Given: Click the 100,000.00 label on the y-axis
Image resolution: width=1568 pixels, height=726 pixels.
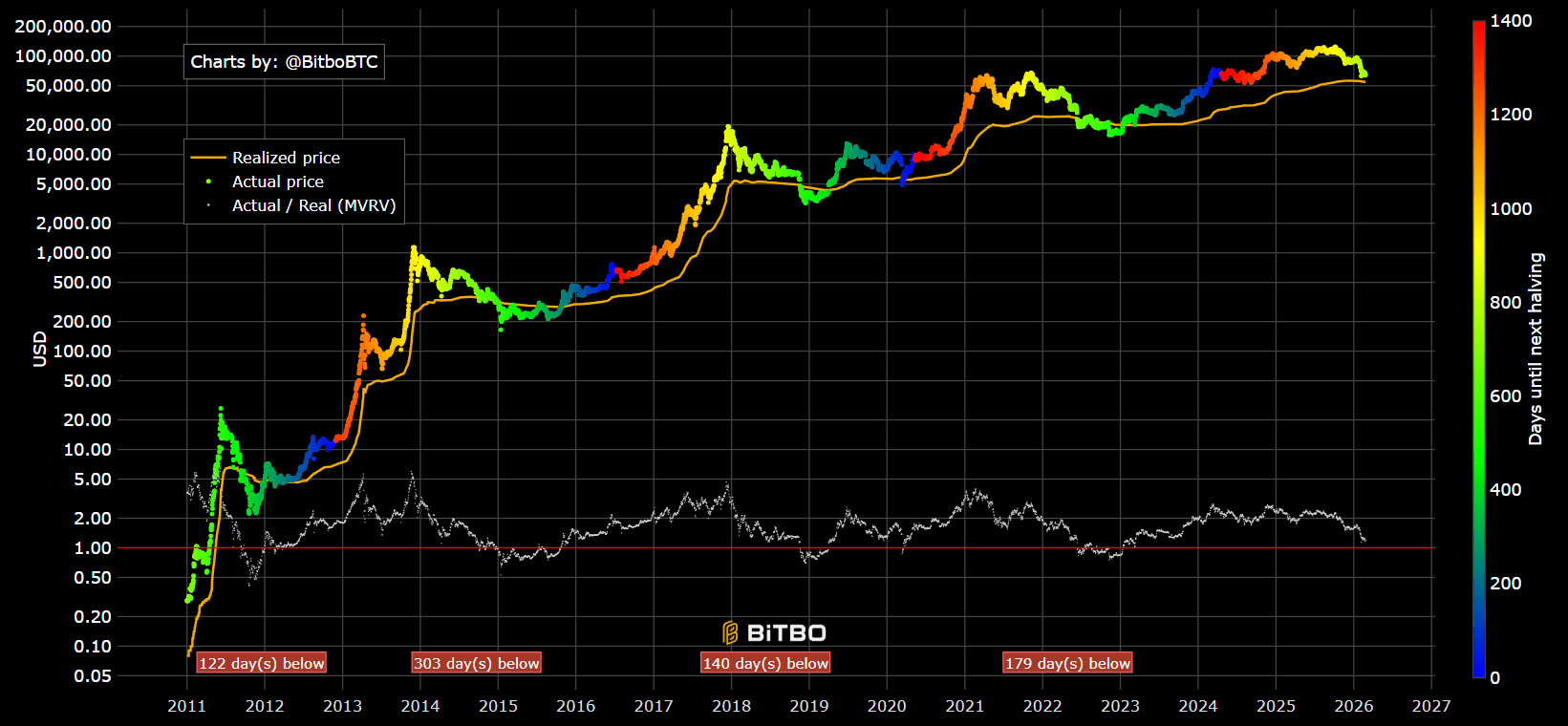Looking at the screenshot, I should (x=63, y=56).
